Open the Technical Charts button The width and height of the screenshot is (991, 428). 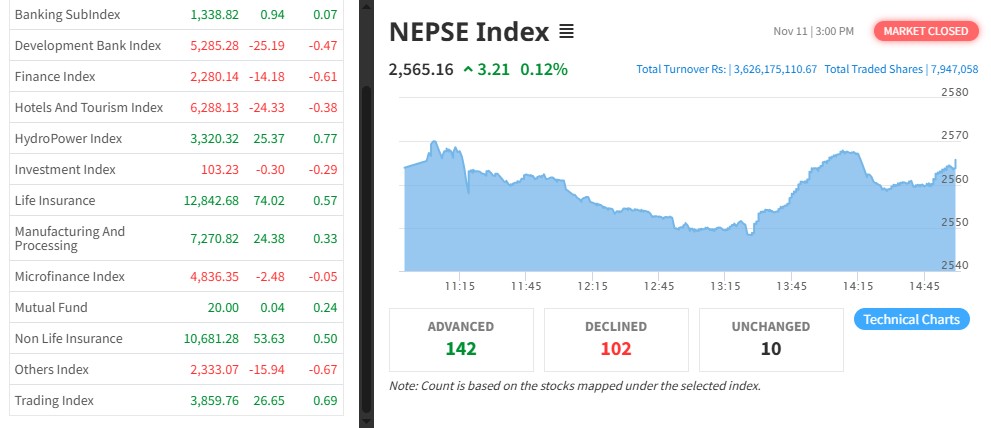(911, 320)
